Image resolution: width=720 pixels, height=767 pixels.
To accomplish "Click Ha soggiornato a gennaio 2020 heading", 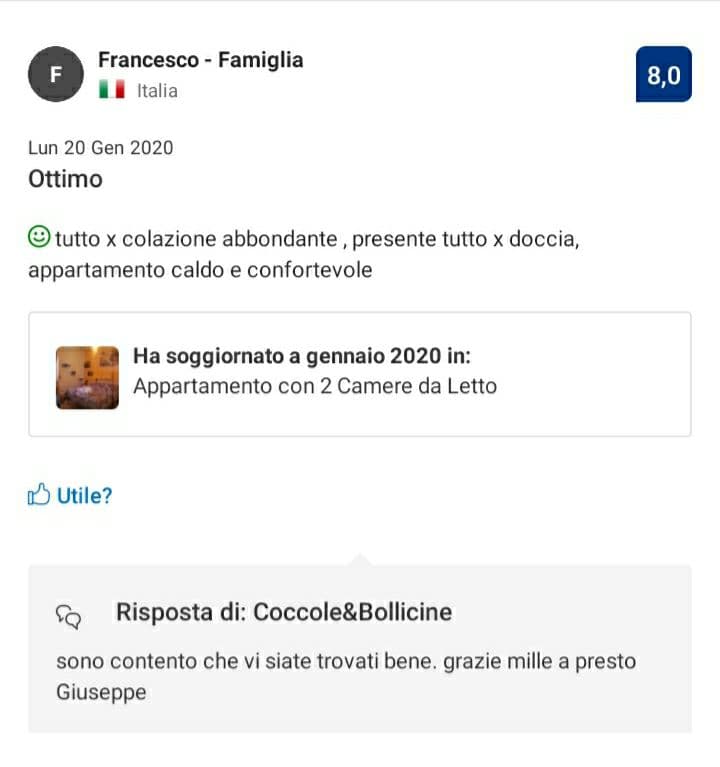I will click(302, 356).
